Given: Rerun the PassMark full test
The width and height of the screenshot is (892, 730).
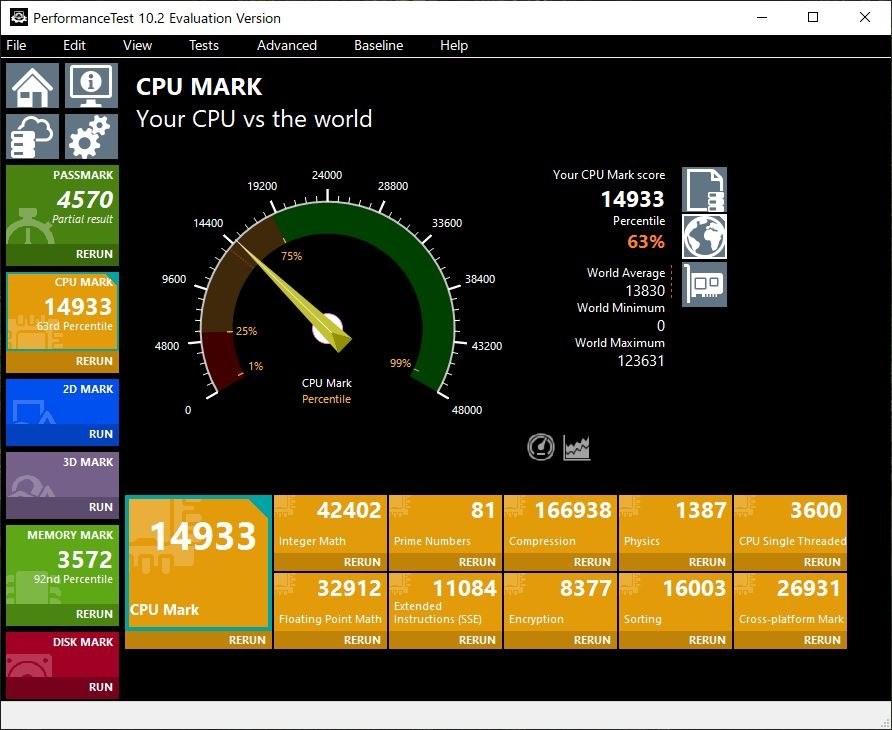Looking at the screenshot, I should [x=63, y=254].
